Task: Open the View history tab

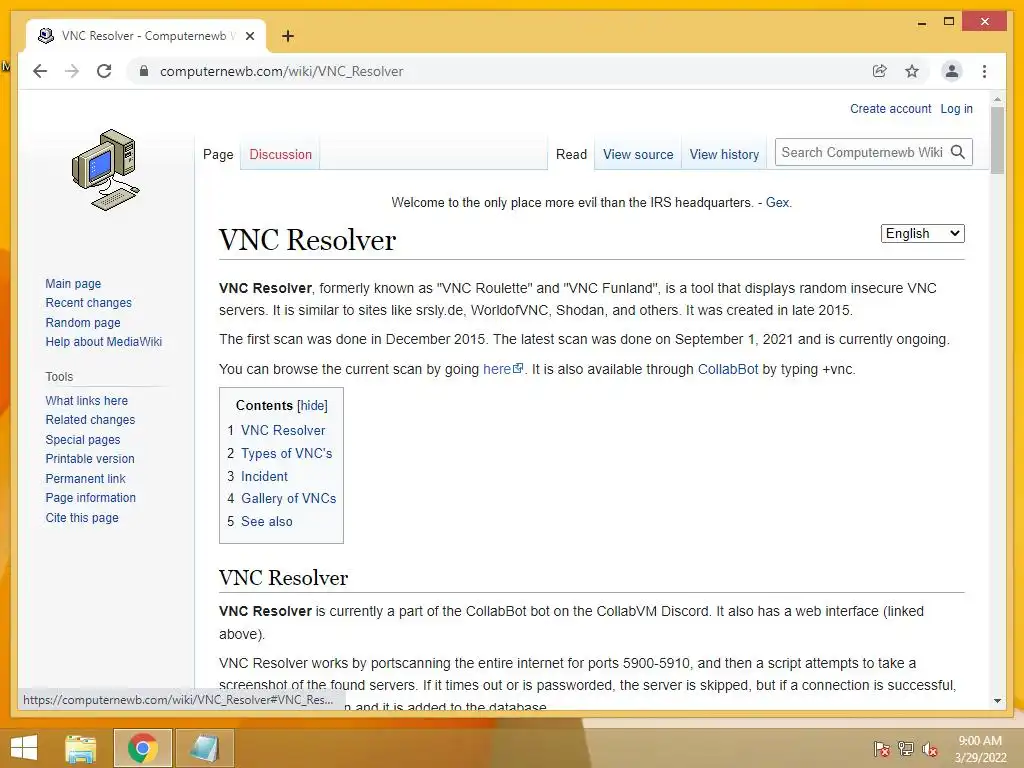Action: (x=724, y=155)
